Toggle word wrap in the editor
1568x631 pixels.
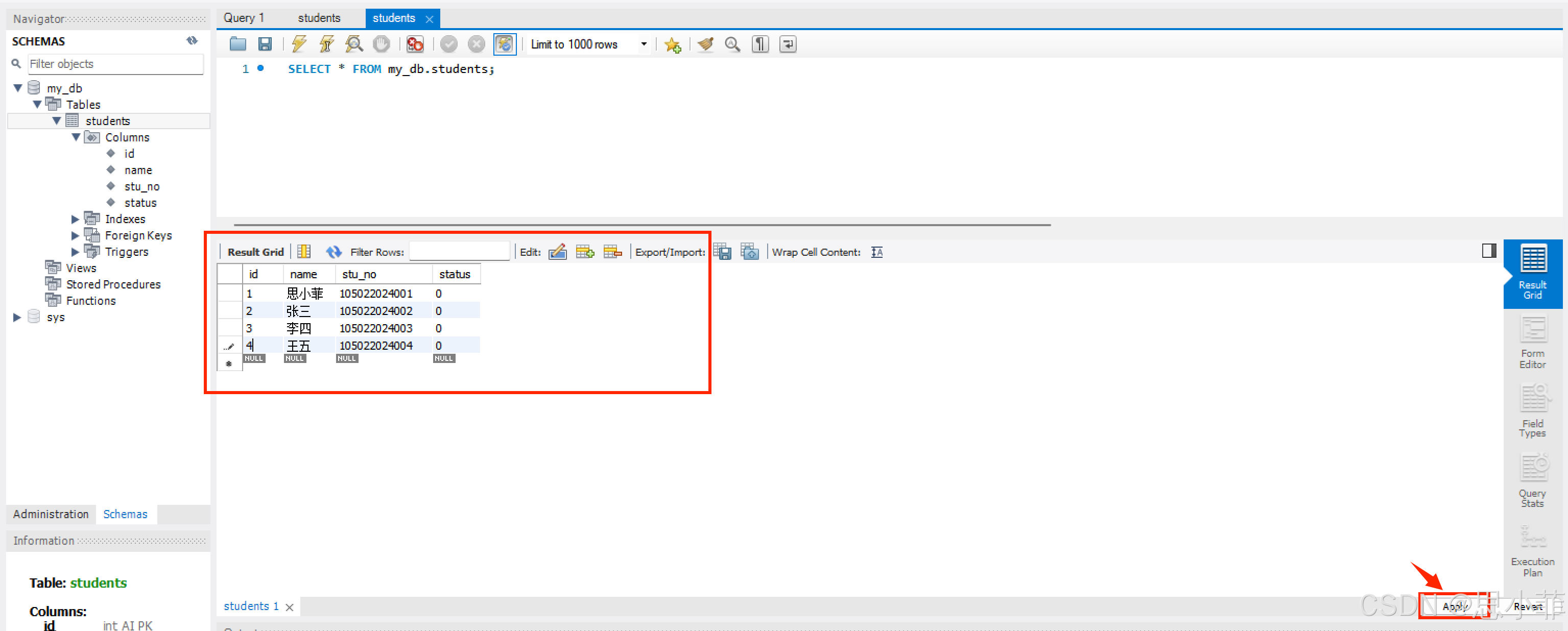coord(788,44)
